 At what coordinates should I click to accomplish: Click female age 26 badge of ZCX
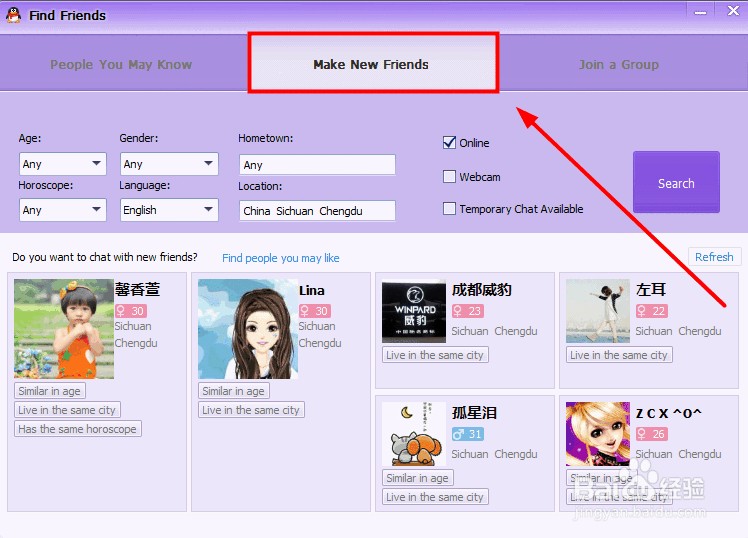[x=652, y=434]
